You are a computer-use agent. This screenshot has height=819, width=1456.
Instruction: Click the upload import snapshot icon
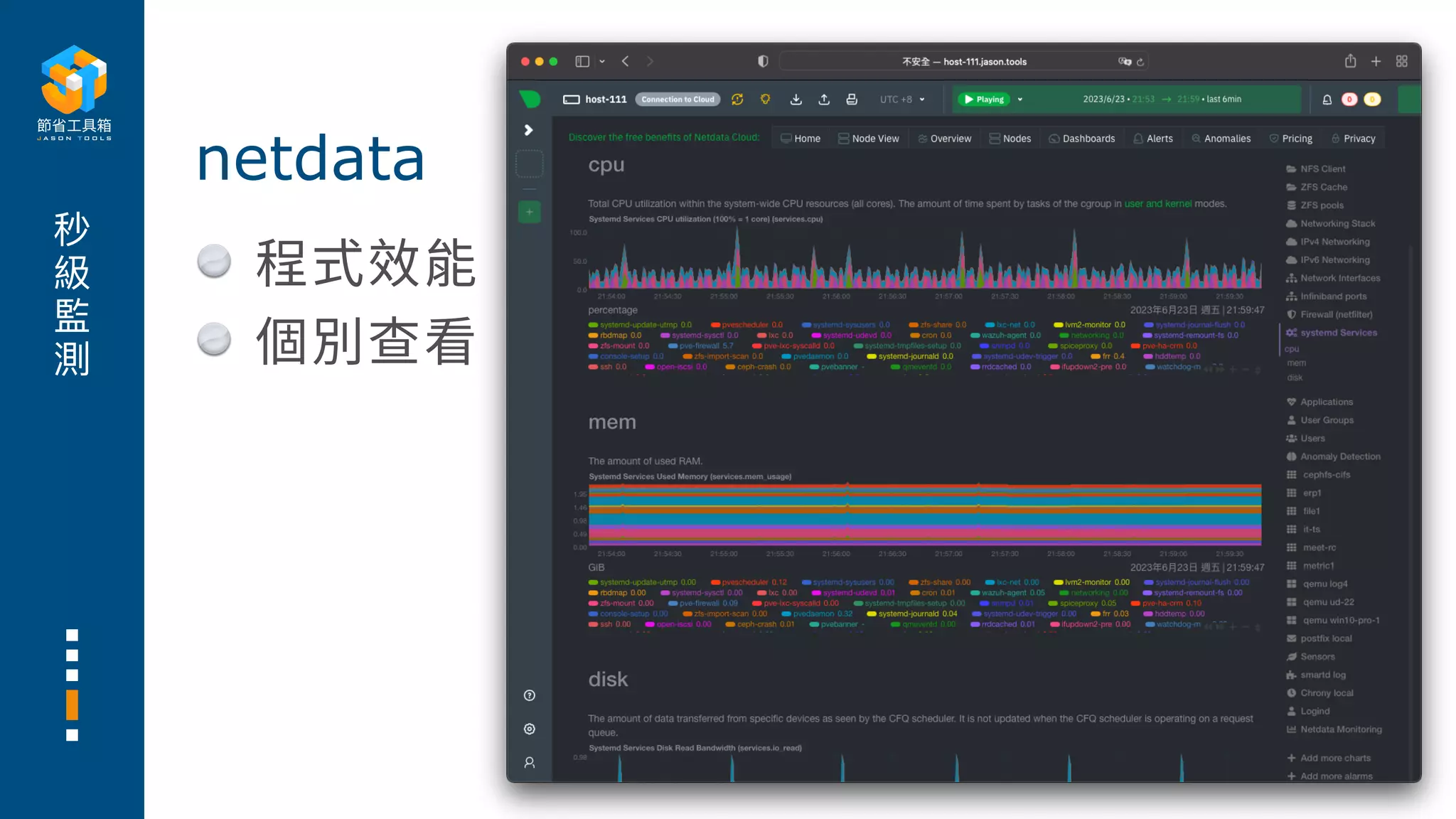[x=824, y=100]
